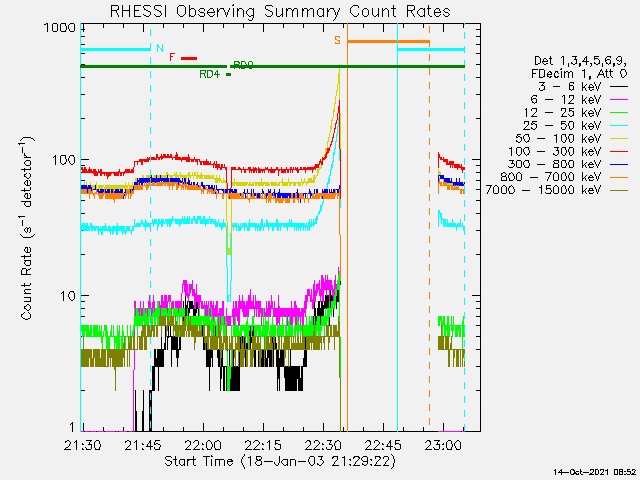Click the y-axis tick value "10"
640x480 pixels.
click(69, 296)
